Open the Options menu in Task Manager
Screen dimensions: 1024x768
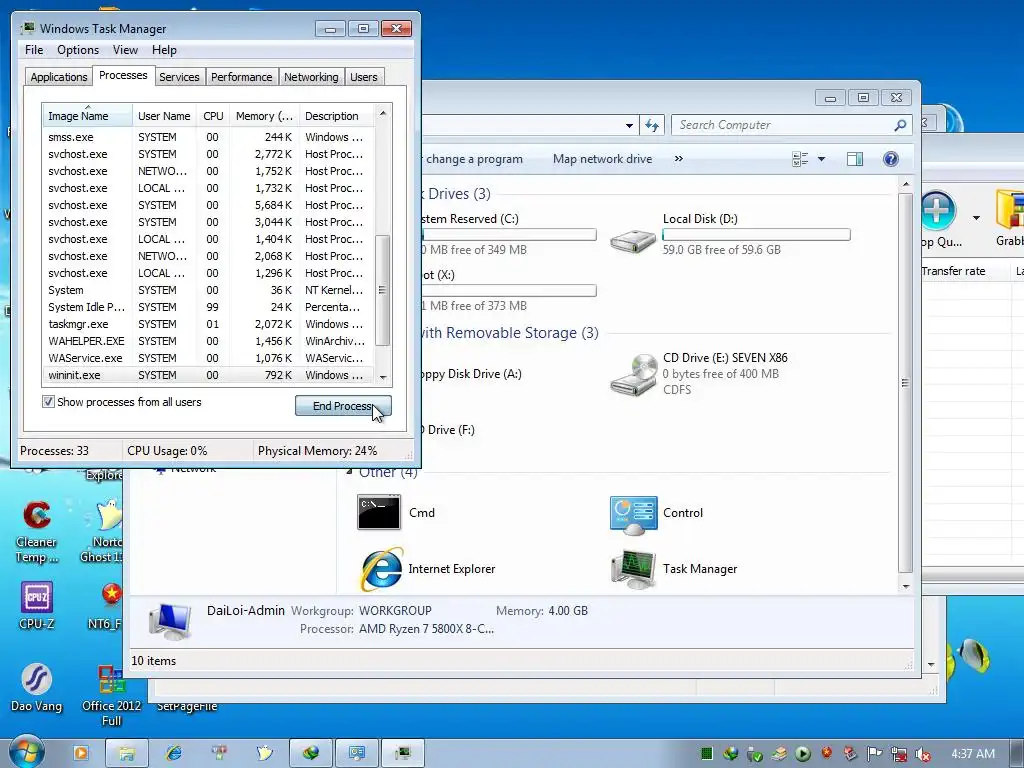pos(78,50)
